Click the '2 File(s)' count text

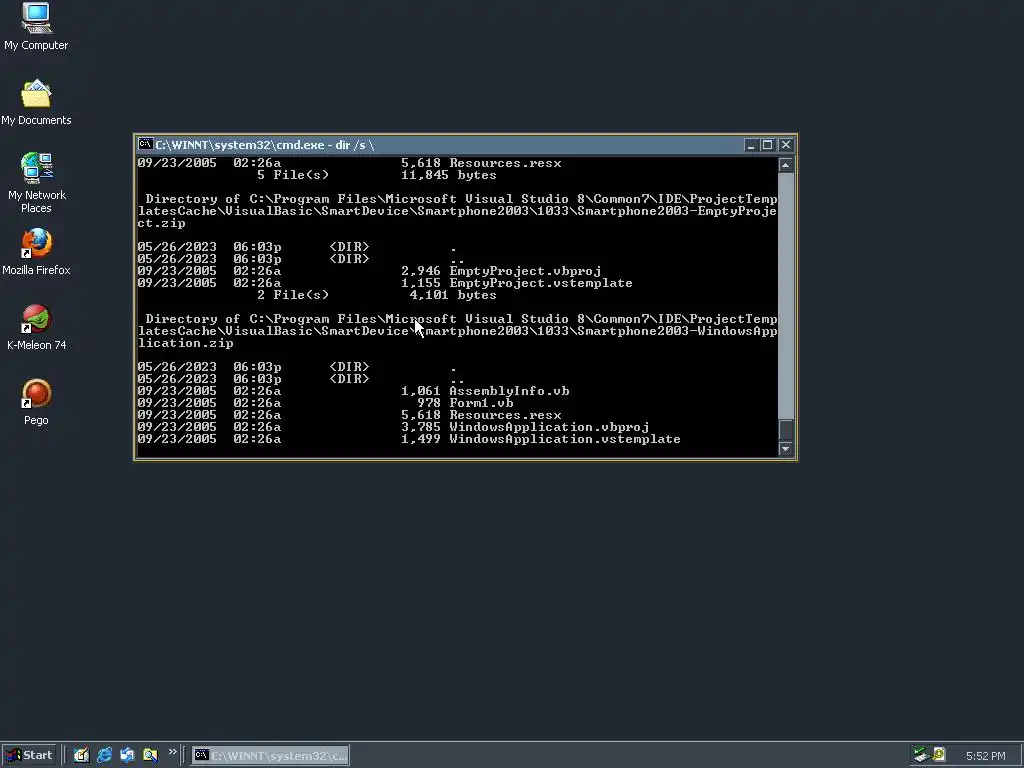tap(293, 295)
